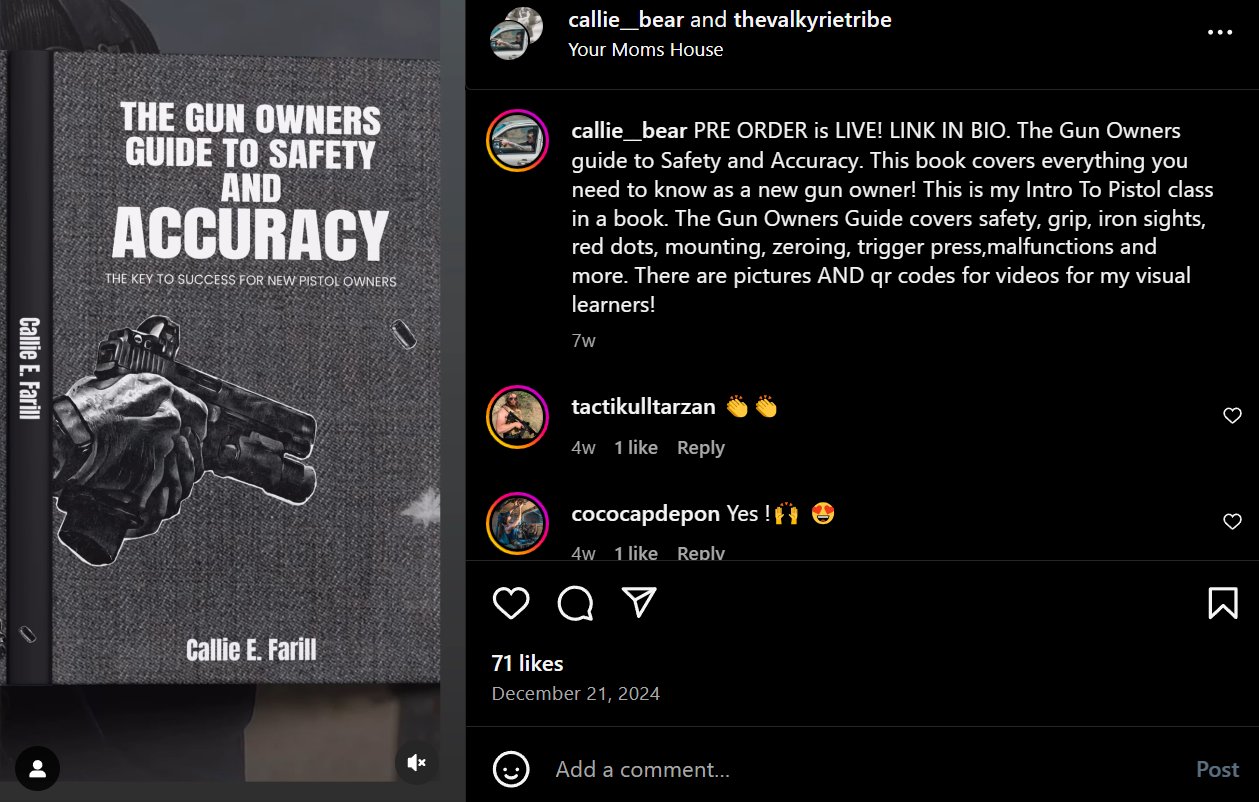1259x802 pixels.
Task: Open thevalkyrietribe profile link
Action: (x=812, y=20)
